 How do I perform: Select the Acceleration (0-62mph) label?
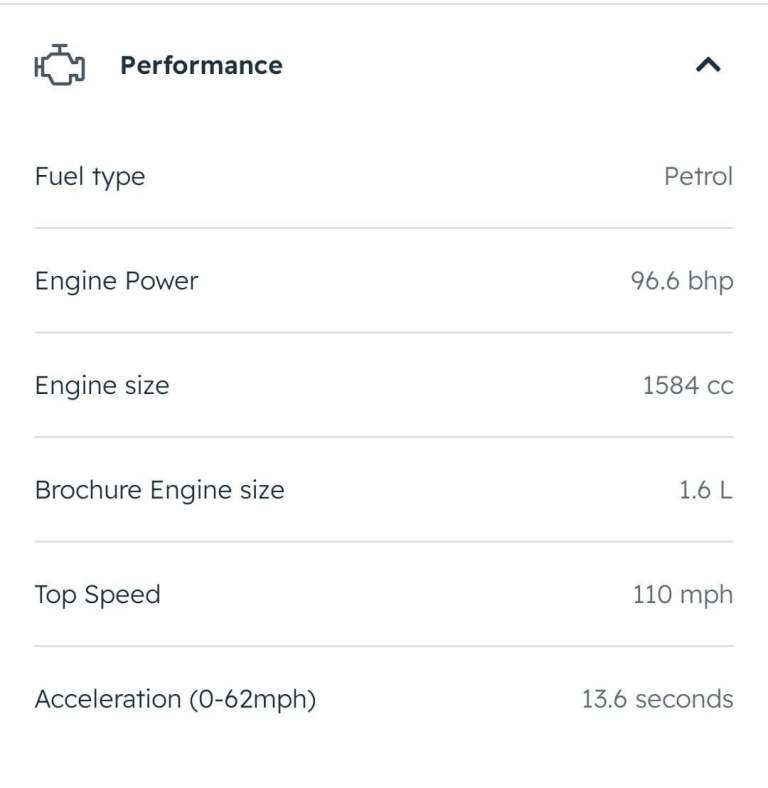[175, 699]
